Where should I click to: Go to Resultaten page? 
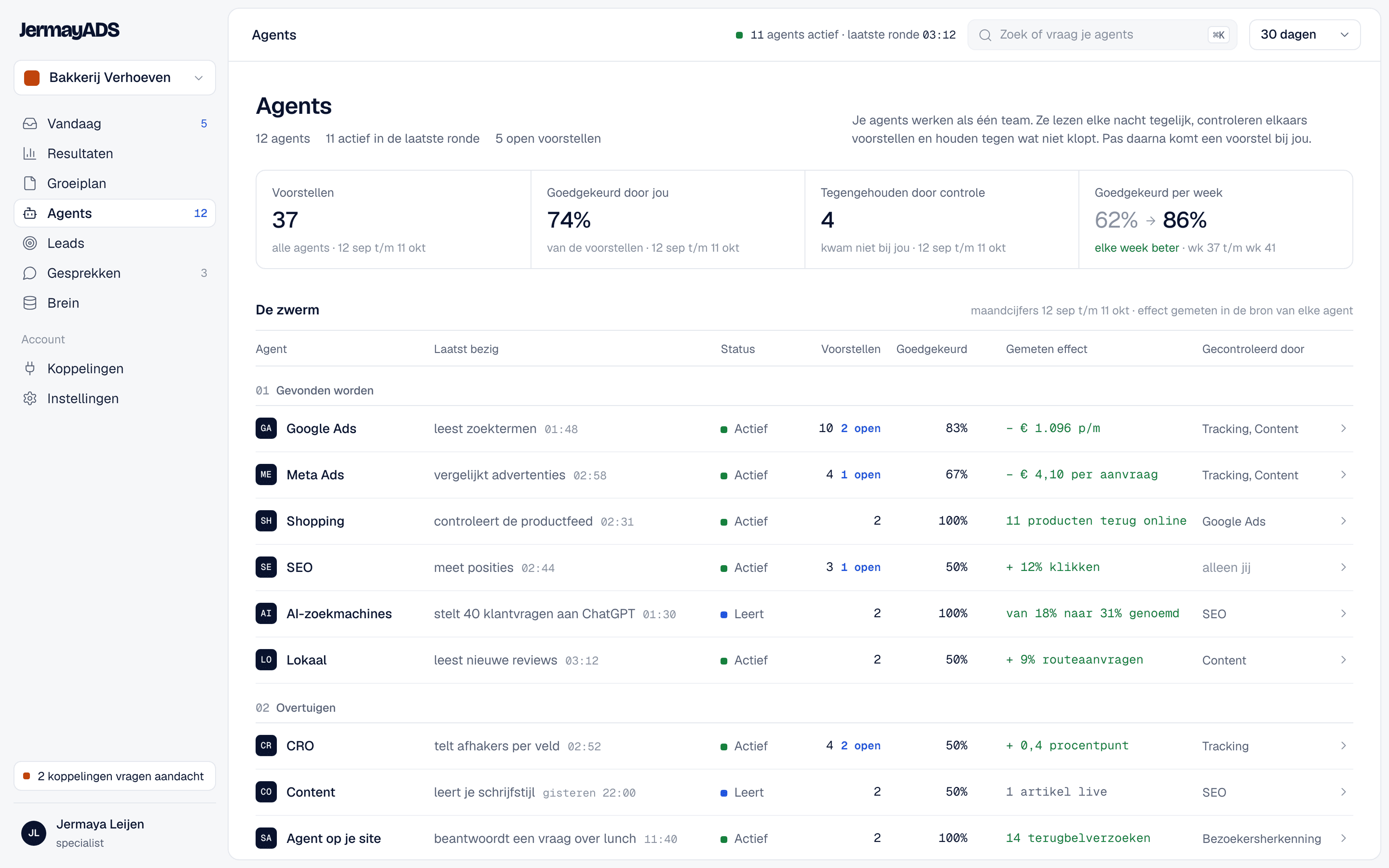coord(115,153)
